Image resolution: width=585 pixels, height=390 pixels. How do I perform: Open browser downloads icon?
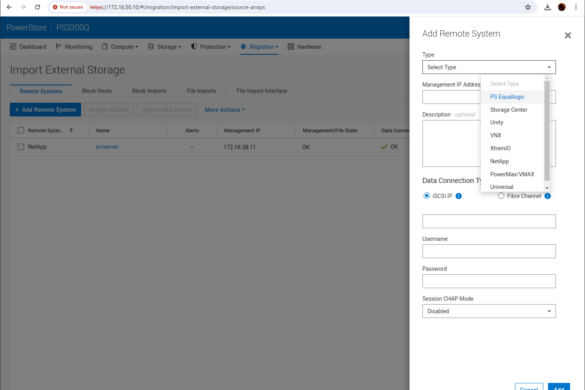[x=547, y=7]
